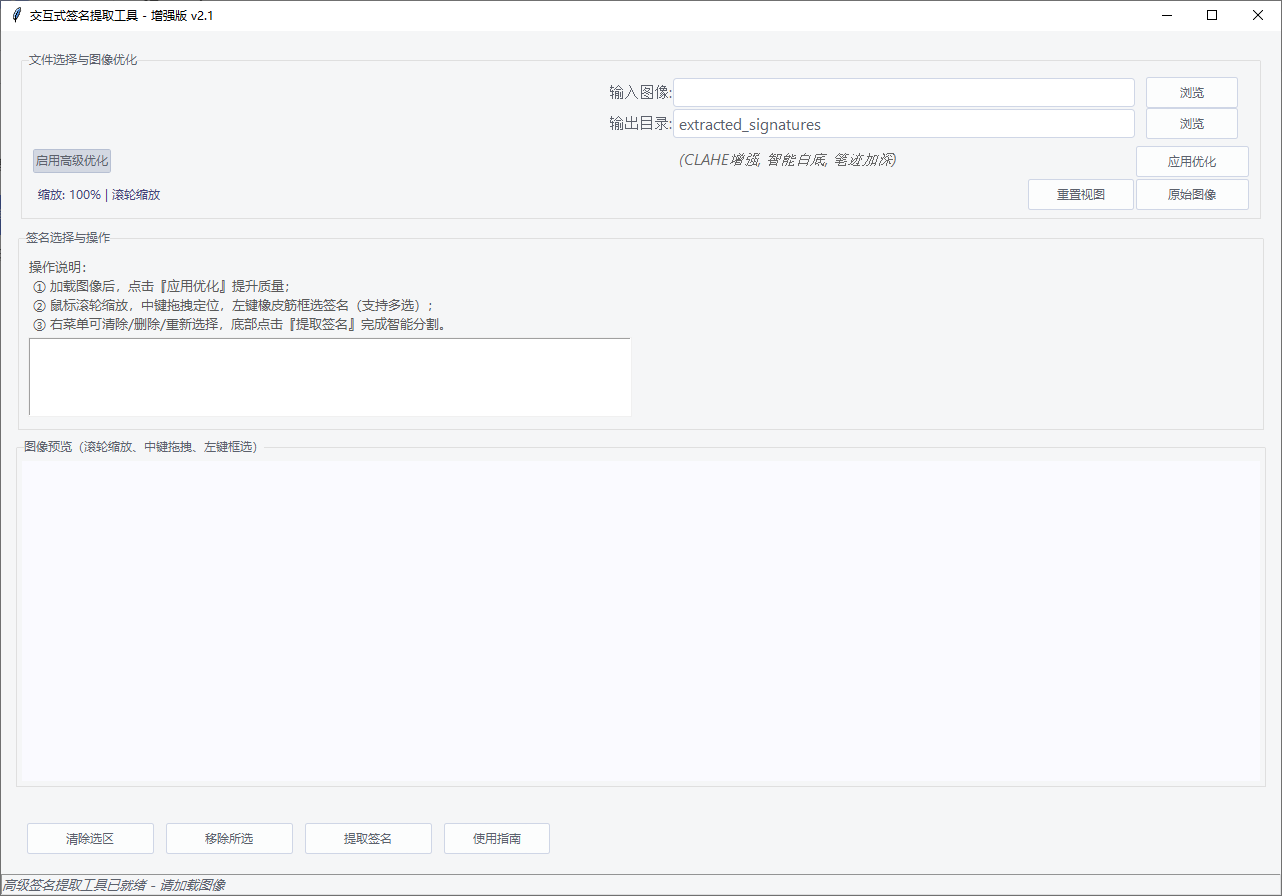
Task: Toggle the 启用高级优化 option
Action: click(72, 160)
